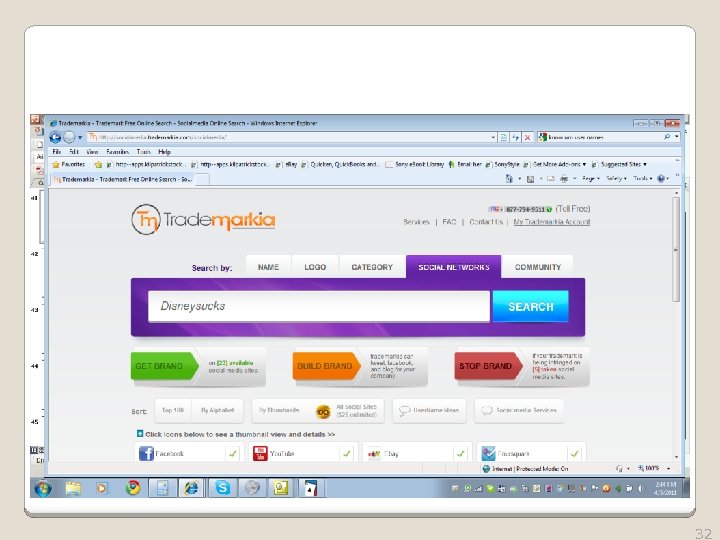Click the Trademarkia logo

tap(203, 219)
